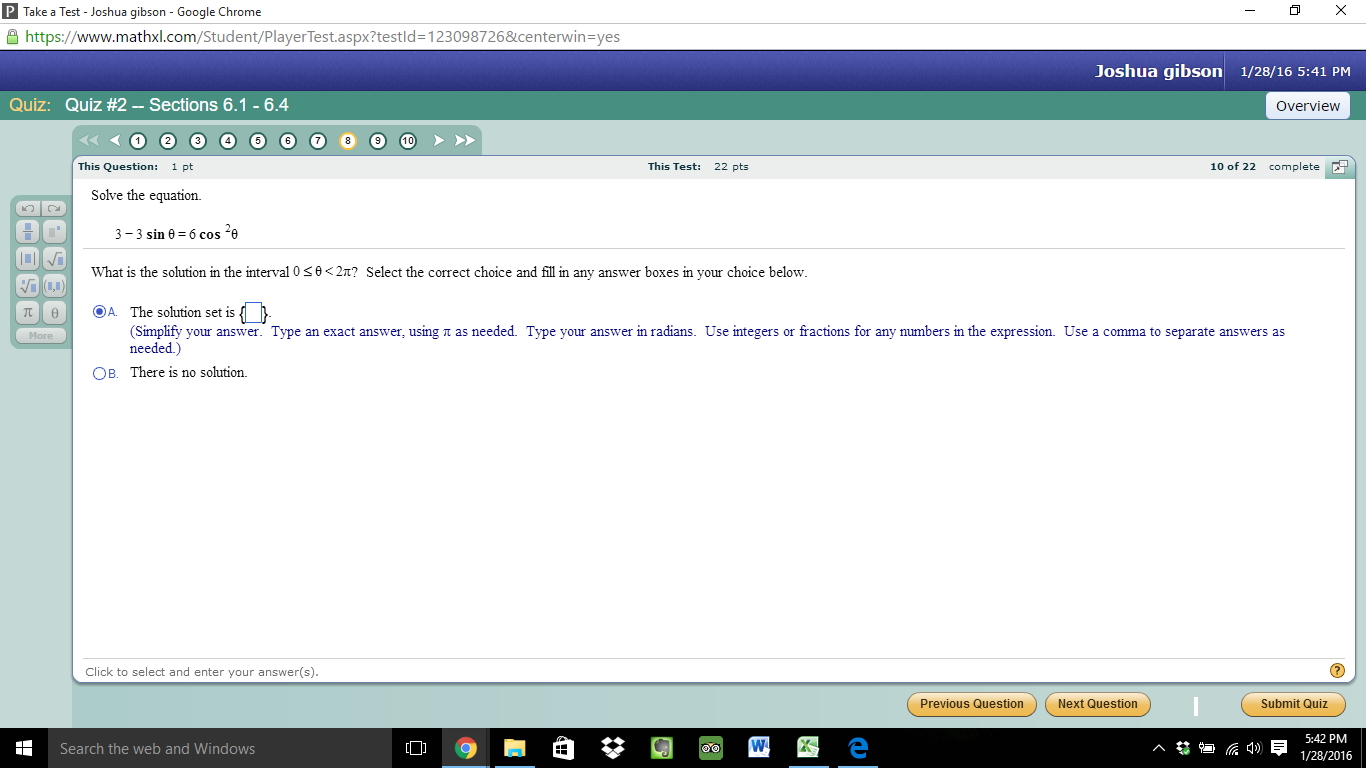Click the open-in-new-window icon near complete
Viewport: 1366px width, 768px height.
point(1339,167)
